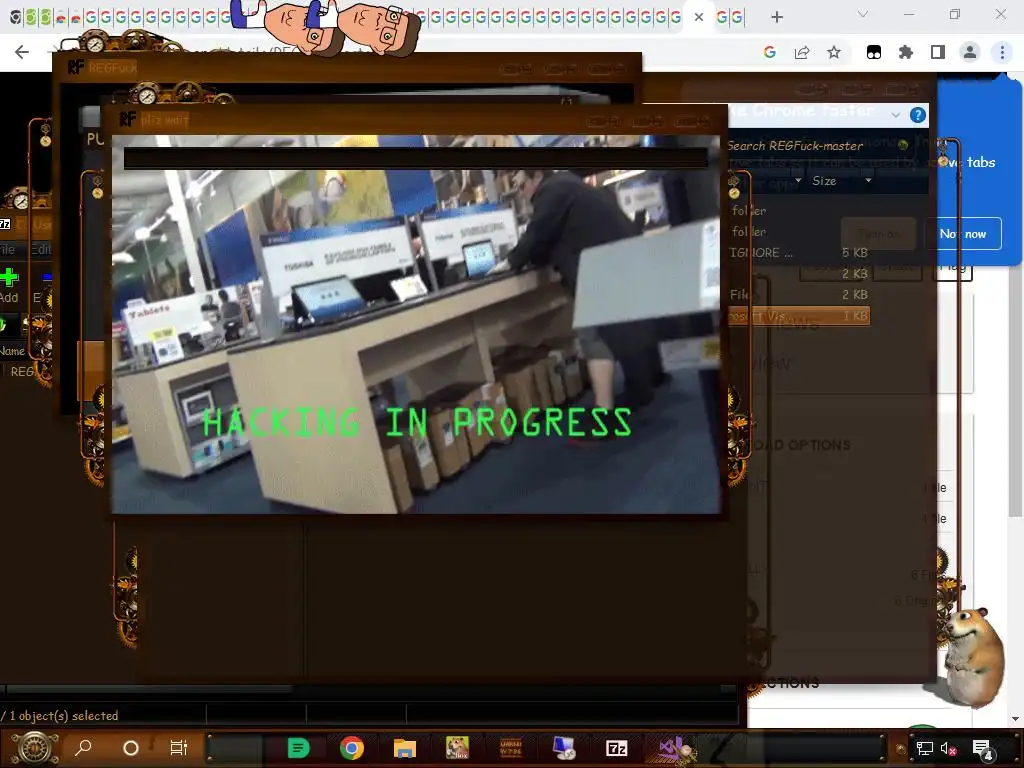Sort by the Size column
The width and height of the screenshot is (1024, 768).
click(x=824, y=181)
